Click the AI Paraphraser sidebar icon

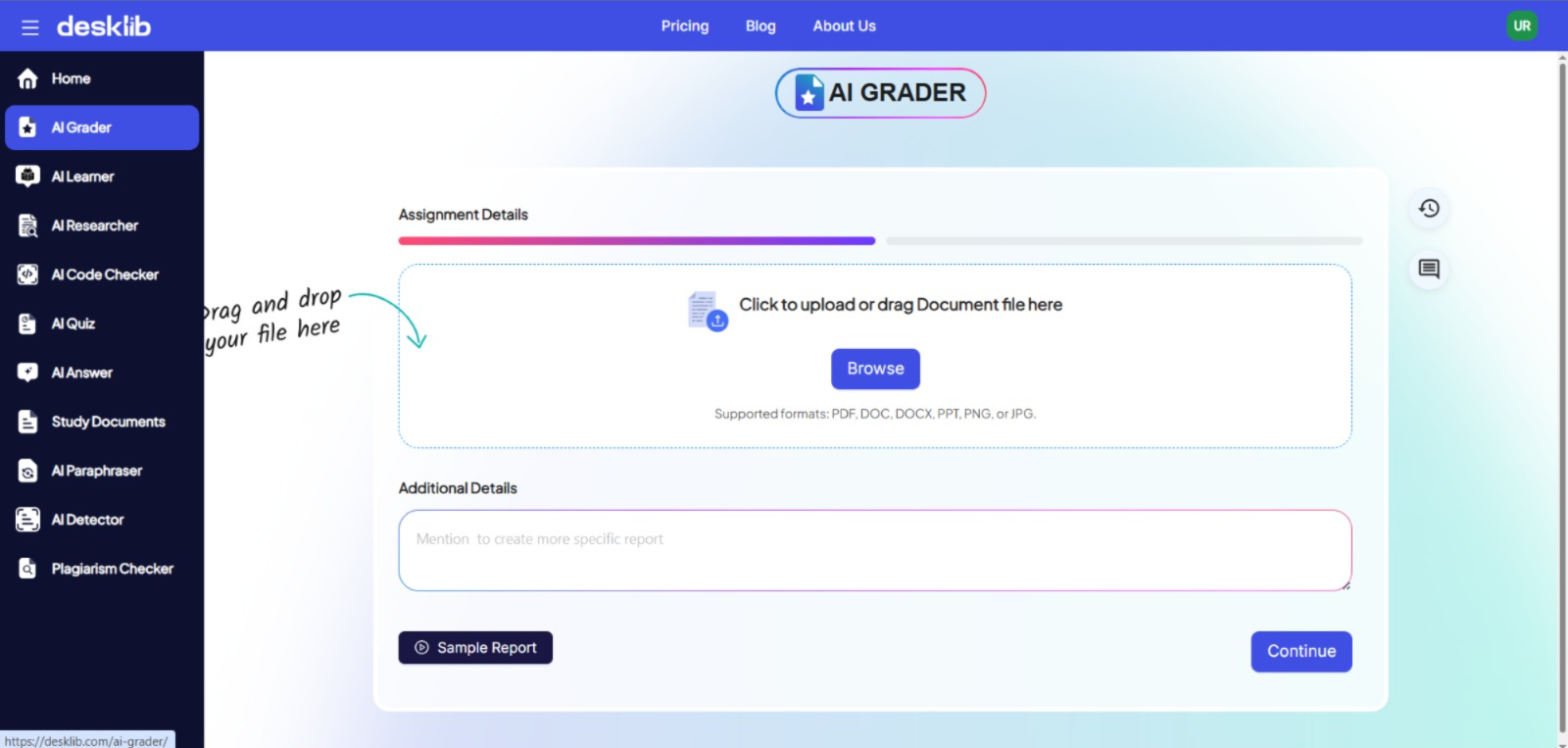tap(27, 471)
